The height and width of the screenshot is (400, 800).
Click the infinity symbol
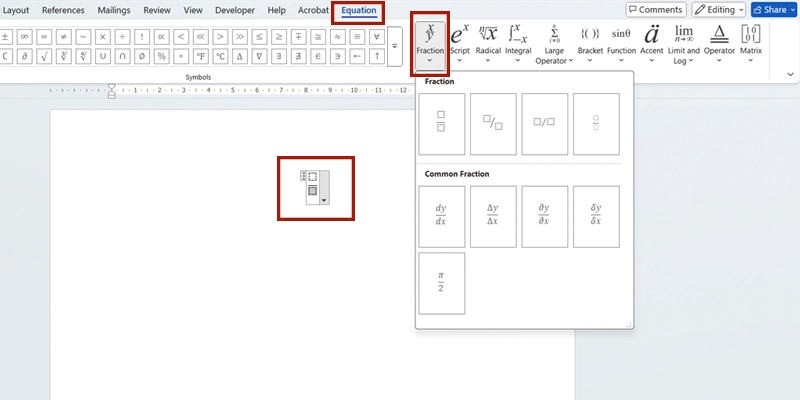click(x=25, y=37)
